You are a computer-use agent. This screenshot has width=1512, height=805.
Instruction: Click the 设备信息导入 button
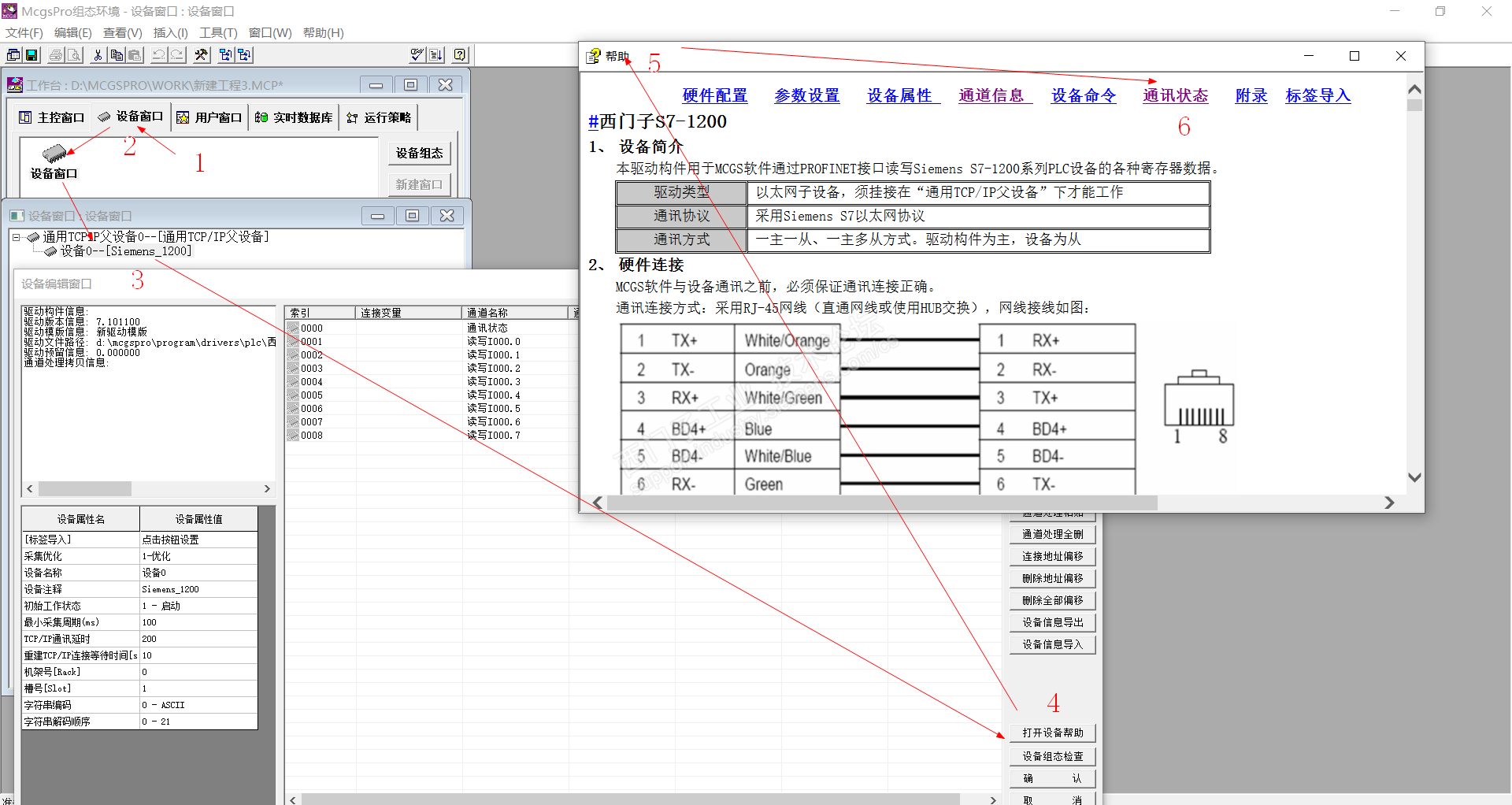click(1053, 644)
